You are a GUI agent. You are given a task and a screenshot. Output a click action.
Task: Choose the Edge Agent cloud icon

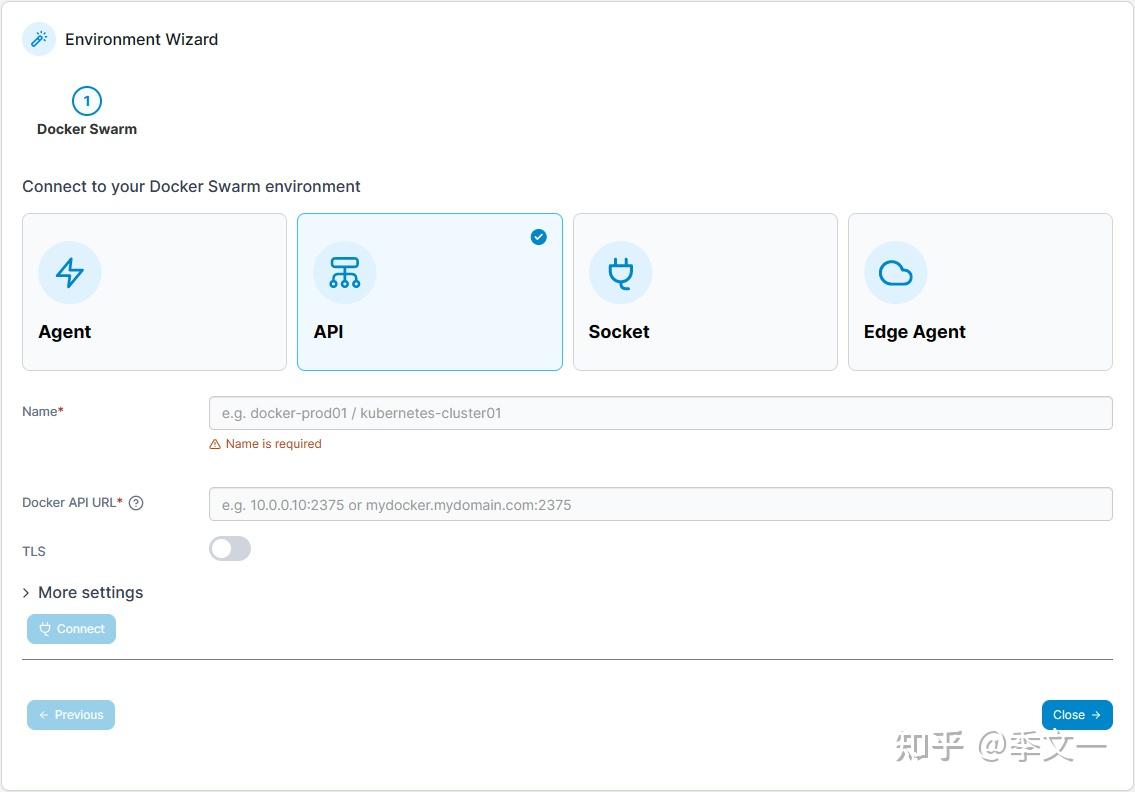(895, 272)
